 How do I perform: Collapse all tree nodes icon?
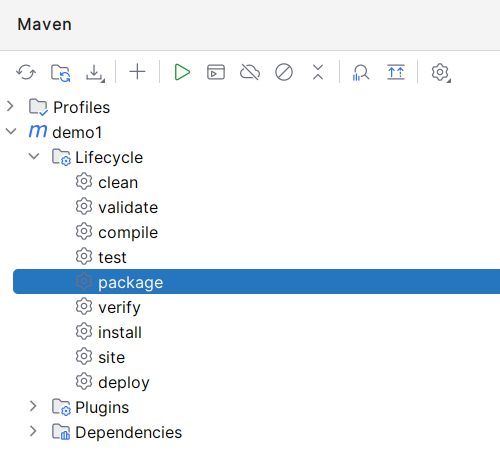pyautogui.click(x=318, y=72)
